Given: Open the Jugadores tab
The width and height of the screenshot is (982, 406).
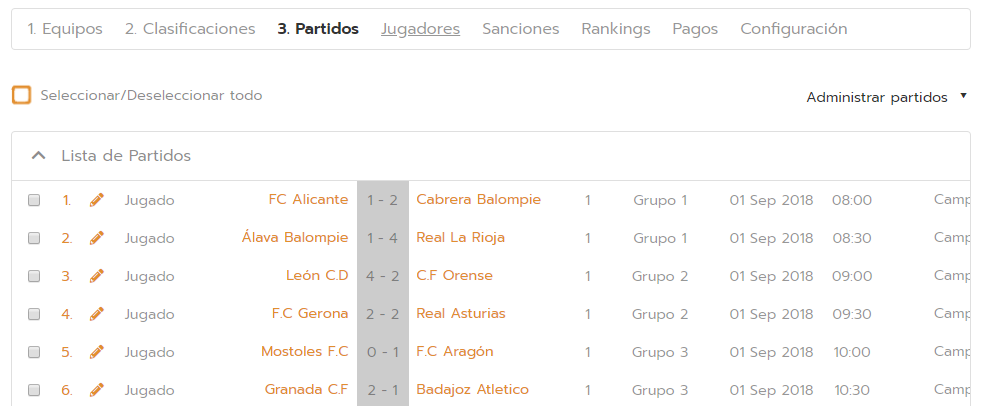Looking at the screenshot, I should click(420, 29).
